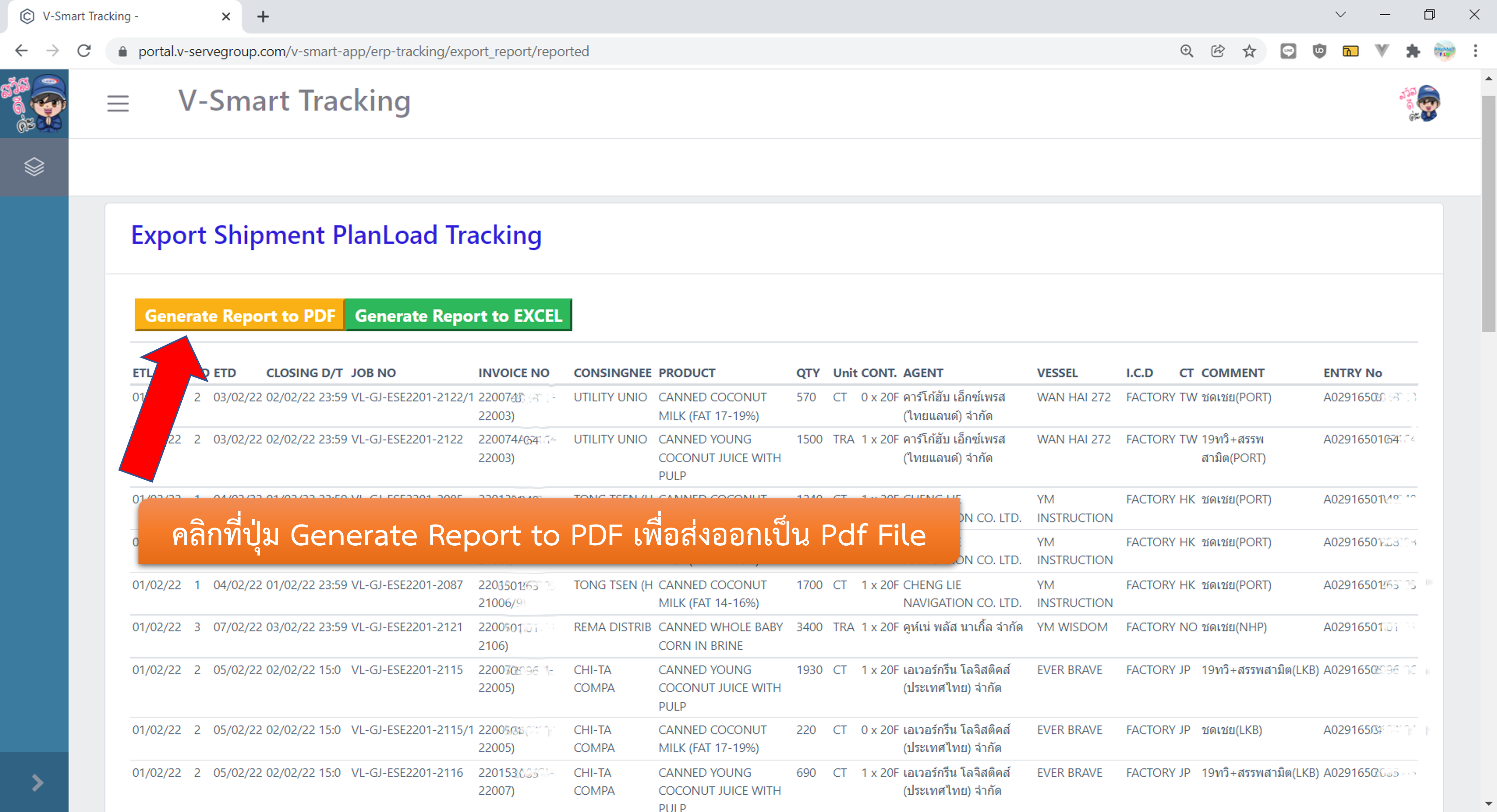Click the VESSEL column header
The image size is (1497, 812).
point(1057,372)
